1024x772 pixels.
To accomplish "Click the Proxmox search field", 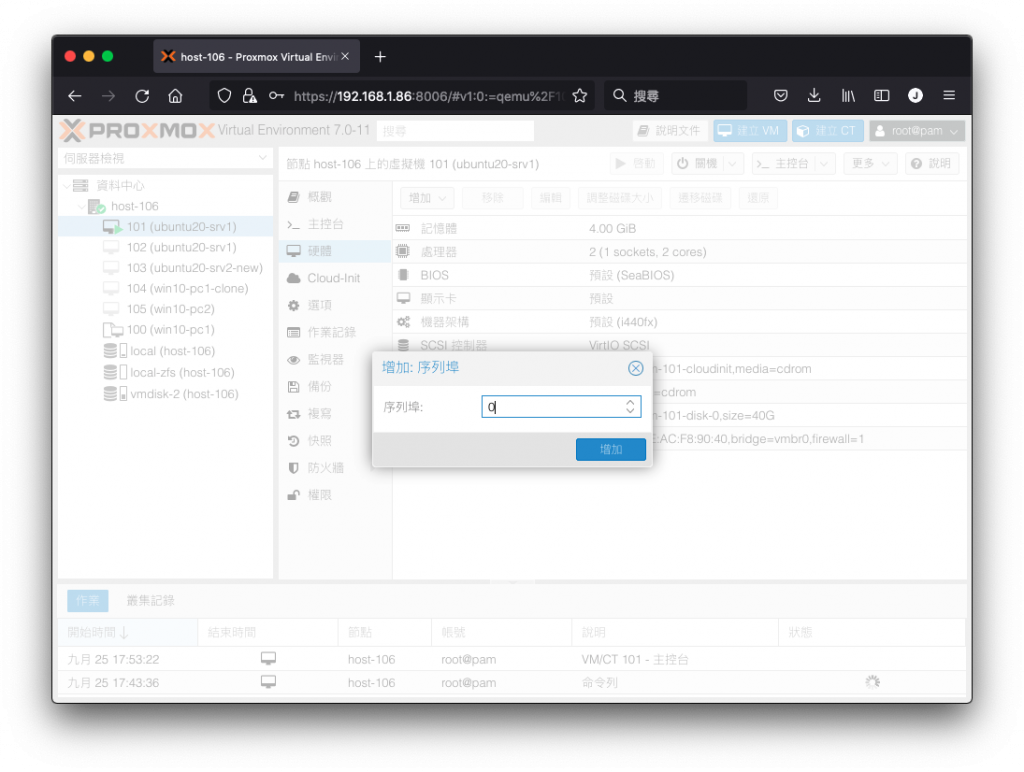I will (455, 131).
